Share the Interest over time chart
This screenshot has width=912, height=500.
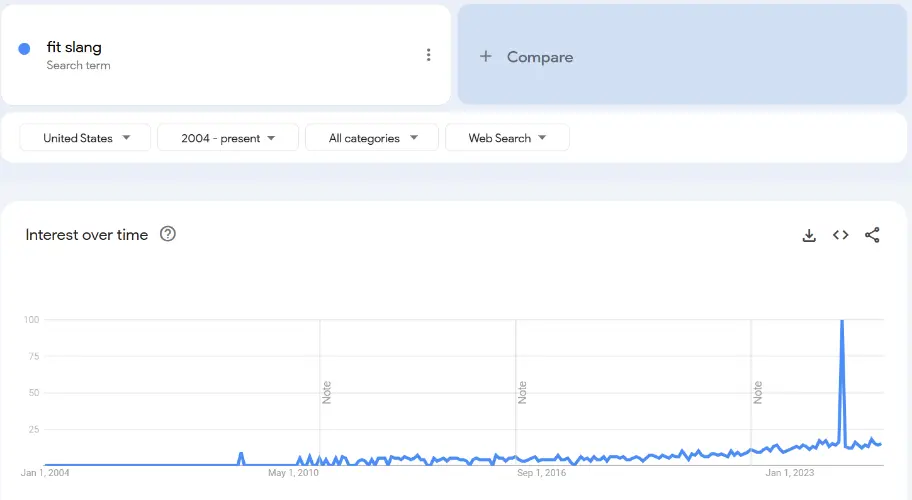tap(872, 235)
